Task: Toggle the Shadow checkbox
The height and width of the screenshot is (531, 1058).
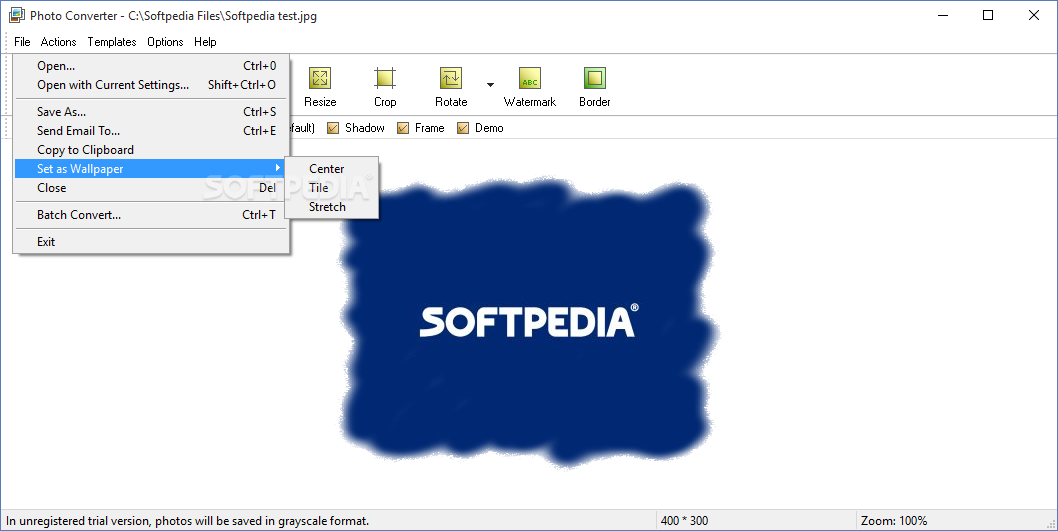Action: pyautogui.click(x=333, y=128)
